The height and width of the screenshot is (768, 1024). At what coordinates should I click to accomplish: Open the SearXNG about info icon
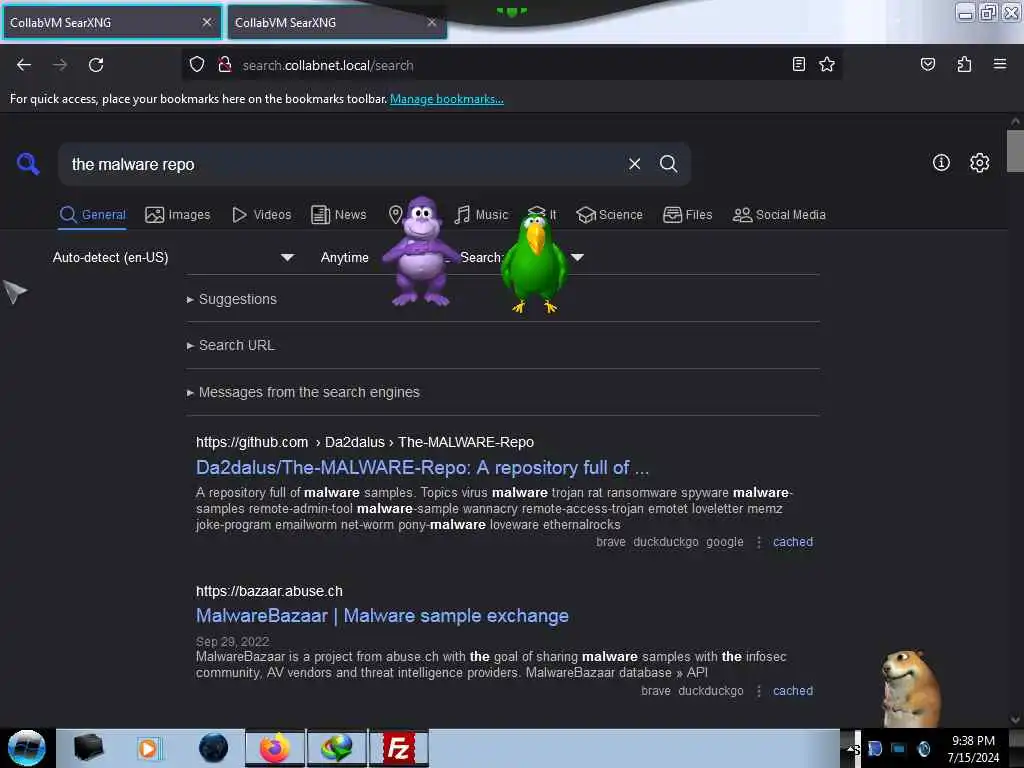[x=941, y=163]
